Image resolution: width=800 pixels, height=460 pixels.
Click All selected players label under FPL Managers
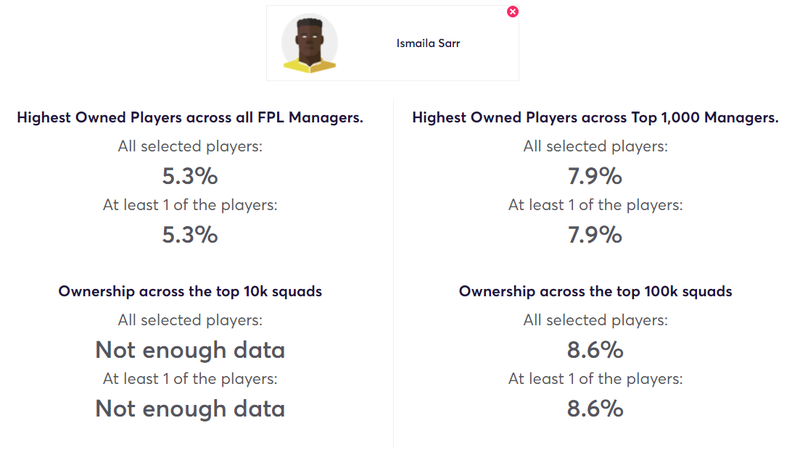tap(190, 146)
